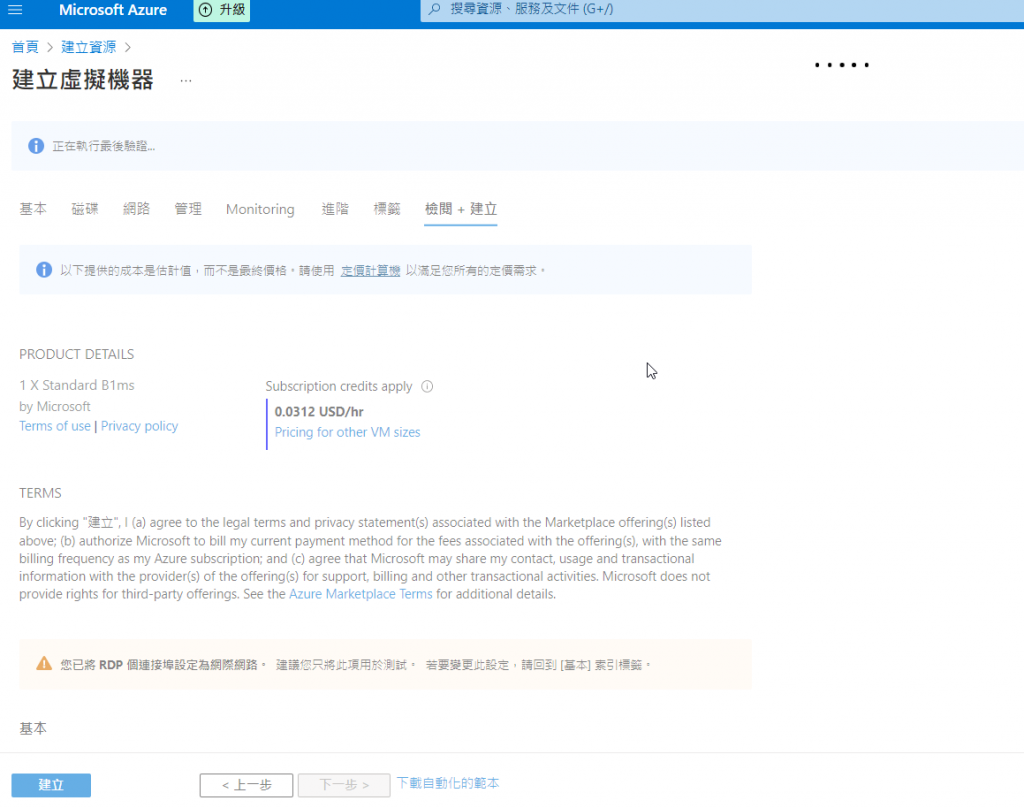Switch to the Monitoring tab

tap(260, 209)
